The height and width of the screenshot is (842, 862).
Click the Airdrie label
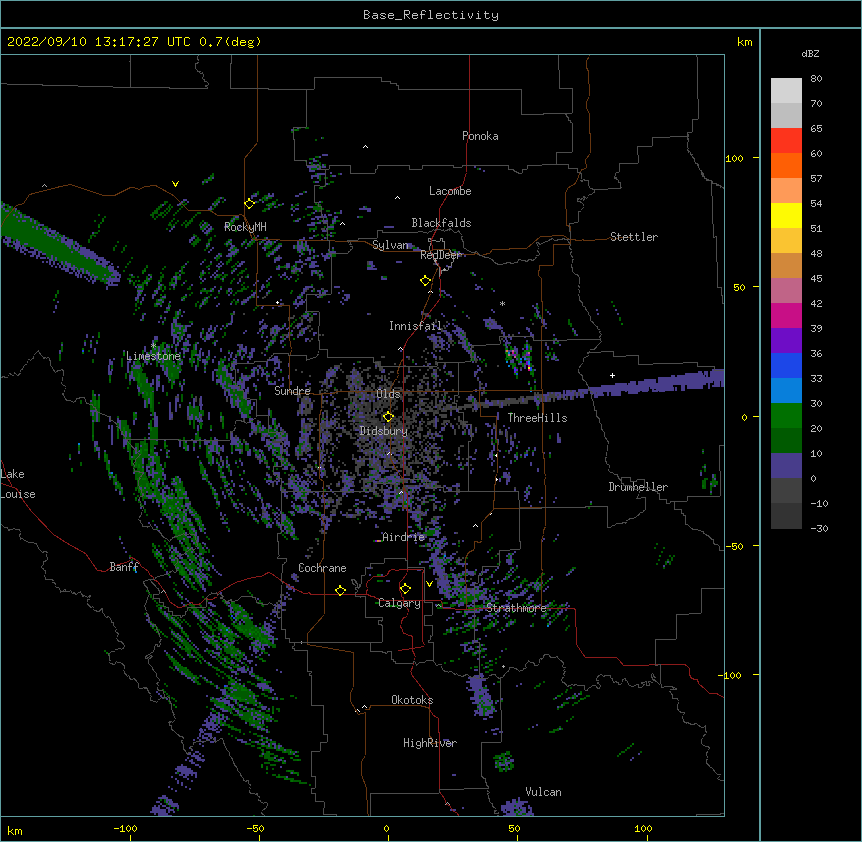(403, 537)
